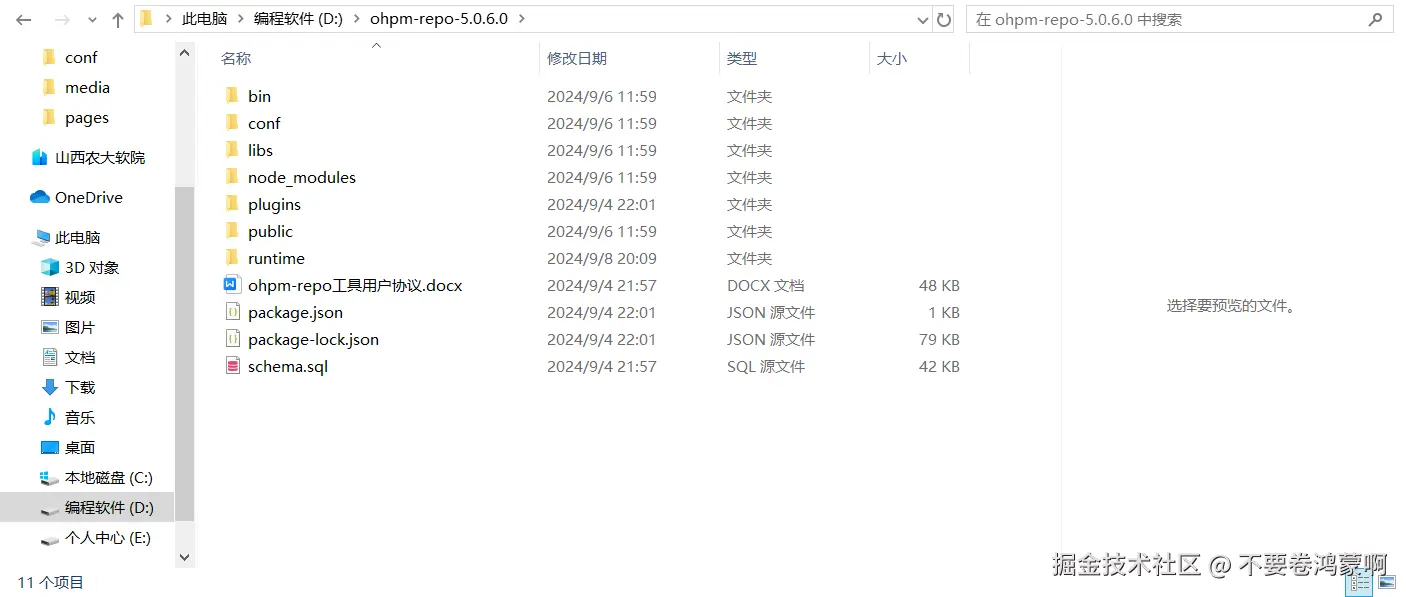Select the conf folder icon in file list

click(x=232, y=122)
